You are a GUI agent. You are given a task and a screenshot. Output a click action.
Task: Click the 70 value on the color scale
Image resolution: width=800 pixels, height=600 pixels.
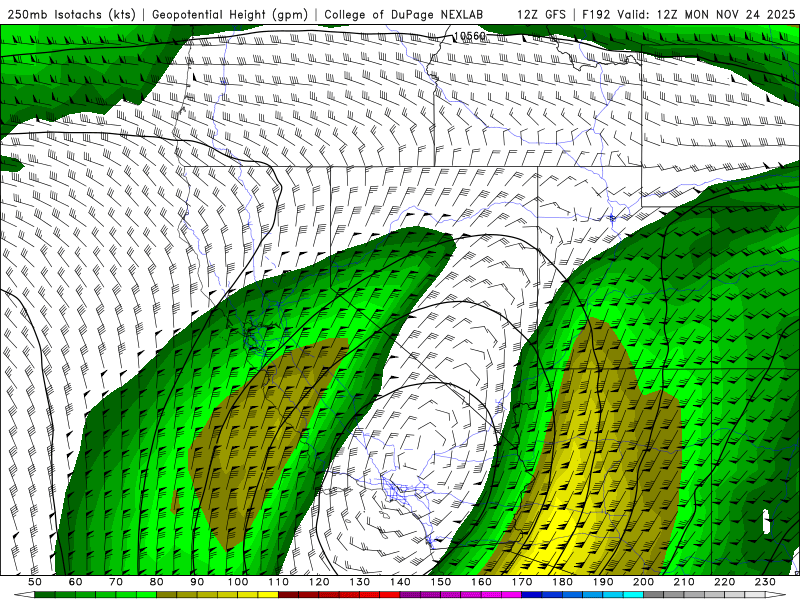(x=116, y=582)
